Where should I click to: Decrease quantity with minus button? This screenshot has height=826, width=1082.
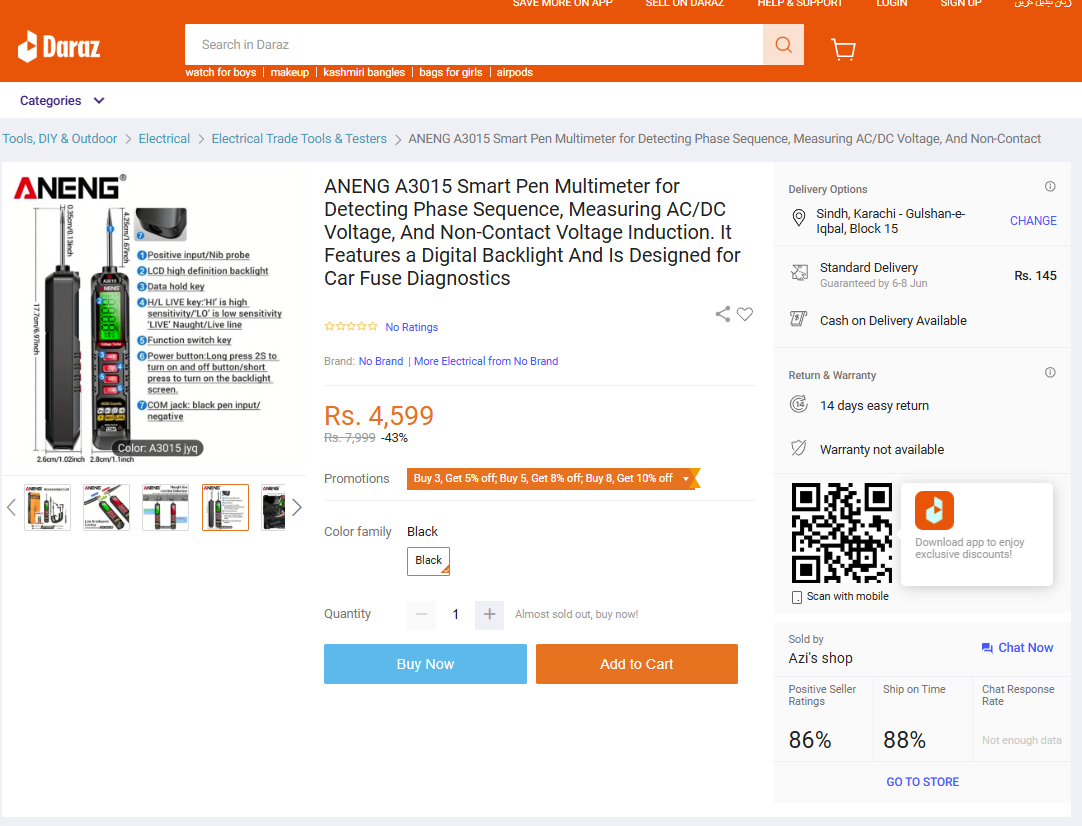[422, 614]
